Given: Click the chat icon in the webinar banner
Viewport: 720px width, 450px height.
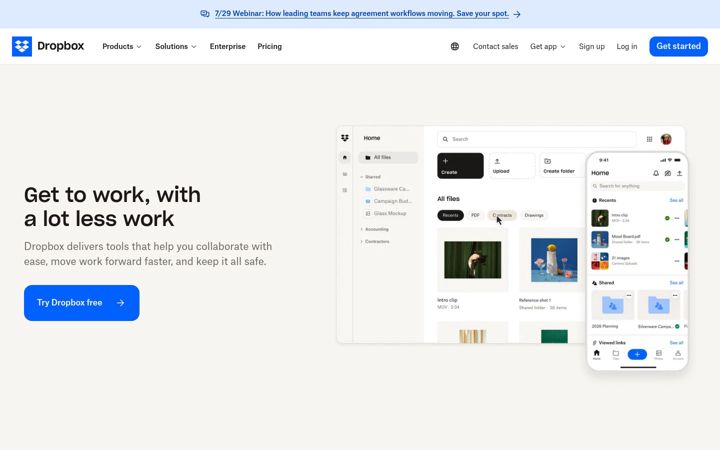Looking at the screenshot, I should [x=205, y=14].
